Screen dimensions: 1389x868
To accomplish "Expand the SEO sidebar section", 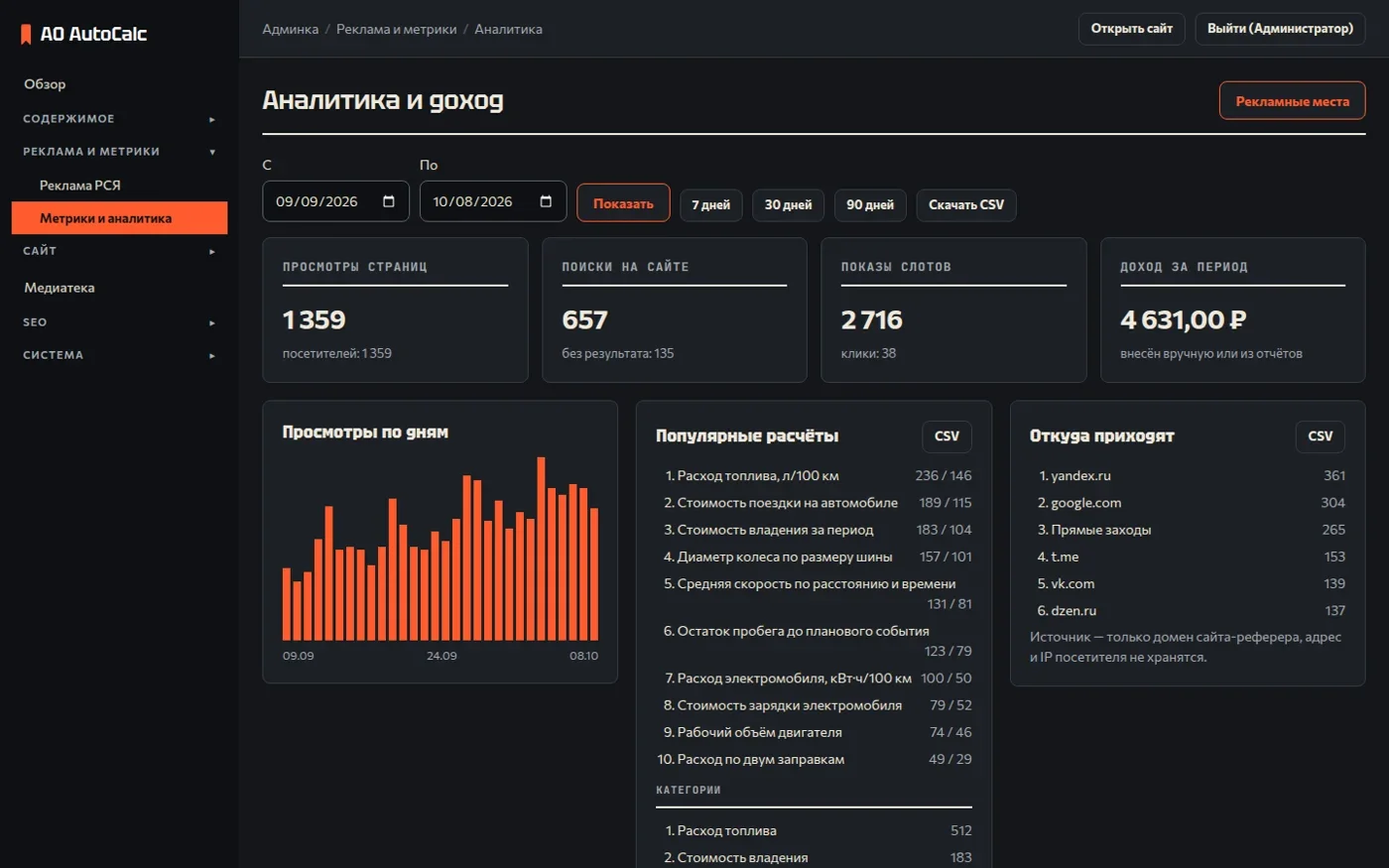I will coord(119,322).
